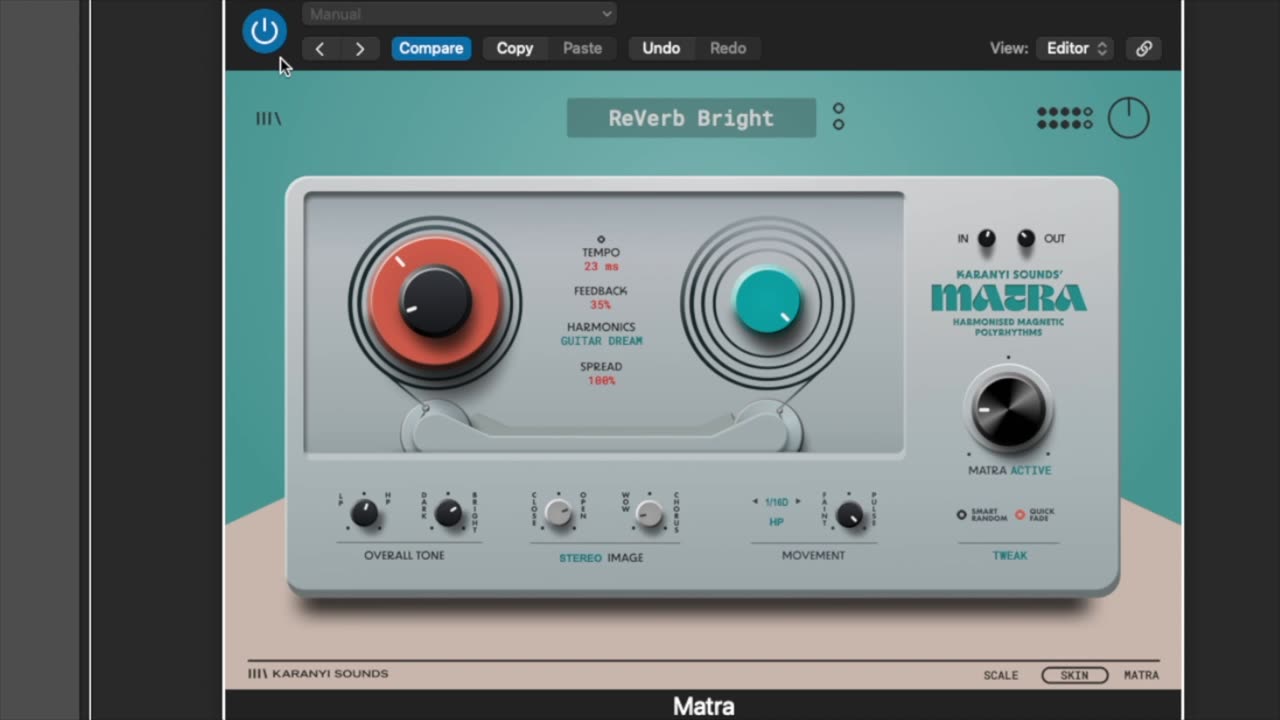Toggle the small Tempo sync indicator
Viewport: 1280px width, 720px height.
pos(601,239)
